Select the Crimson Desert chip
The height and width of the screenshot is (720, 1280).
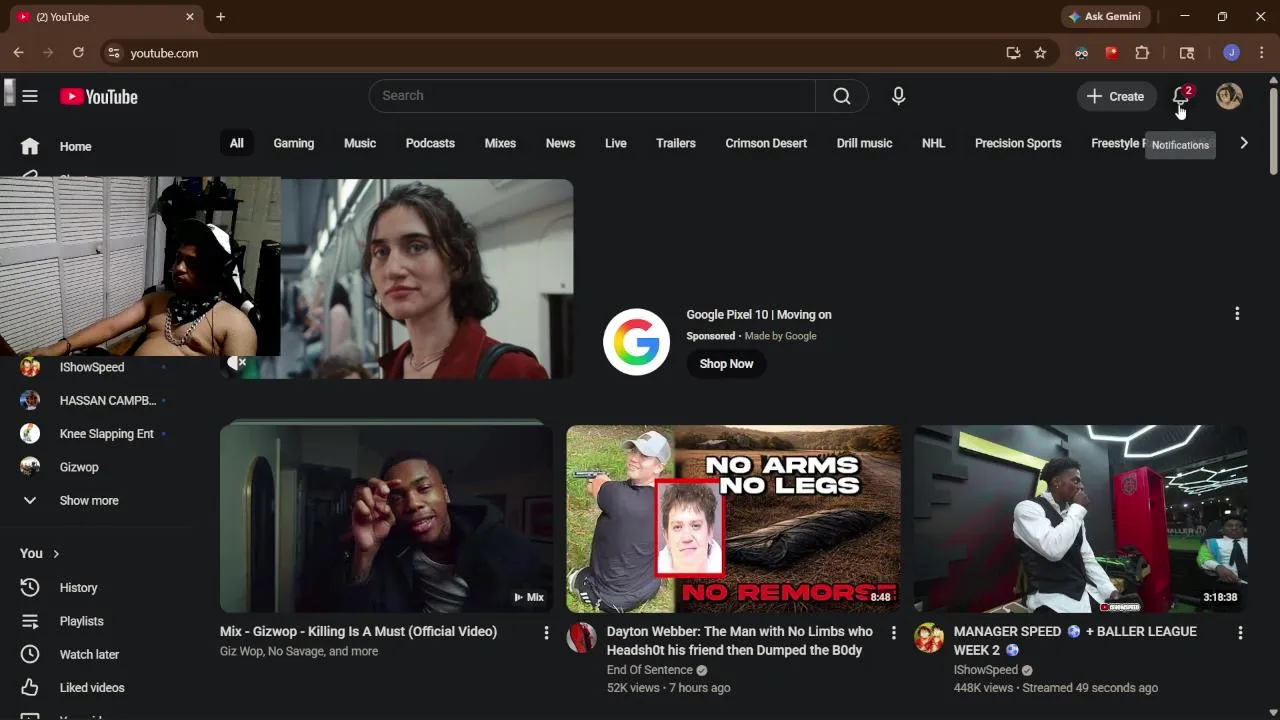click(766, 143)
